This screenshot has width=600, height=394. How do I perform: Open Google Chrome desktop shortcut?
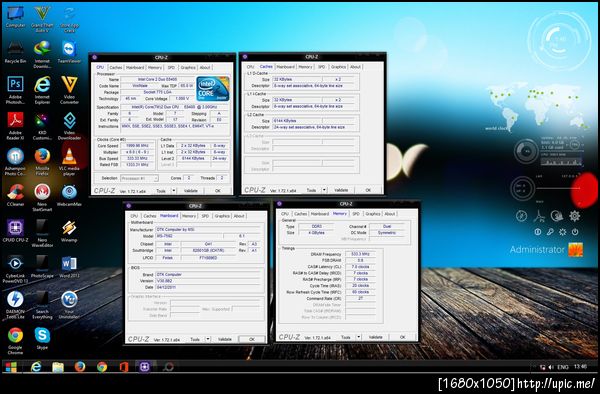click(x=15, y=340)
